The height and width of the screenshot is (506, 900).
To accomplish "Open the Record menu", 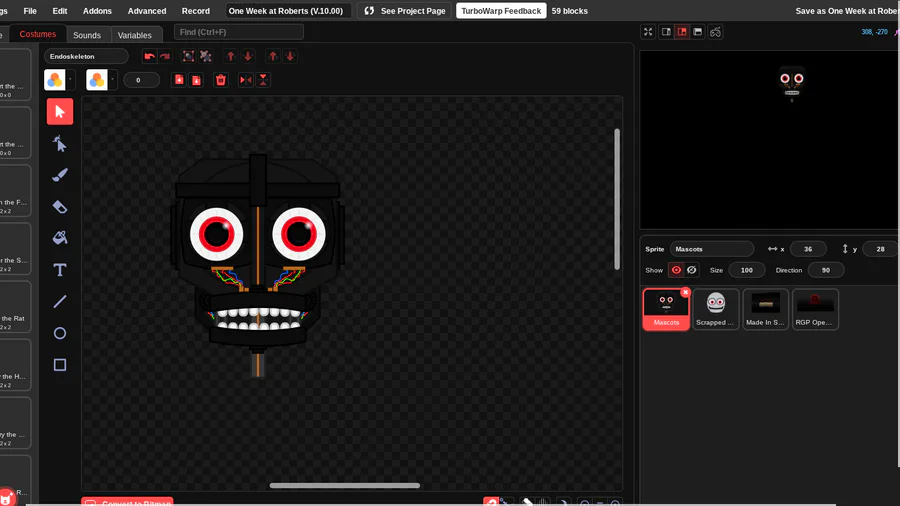I will pyautogui.click(x=196, y=11).
